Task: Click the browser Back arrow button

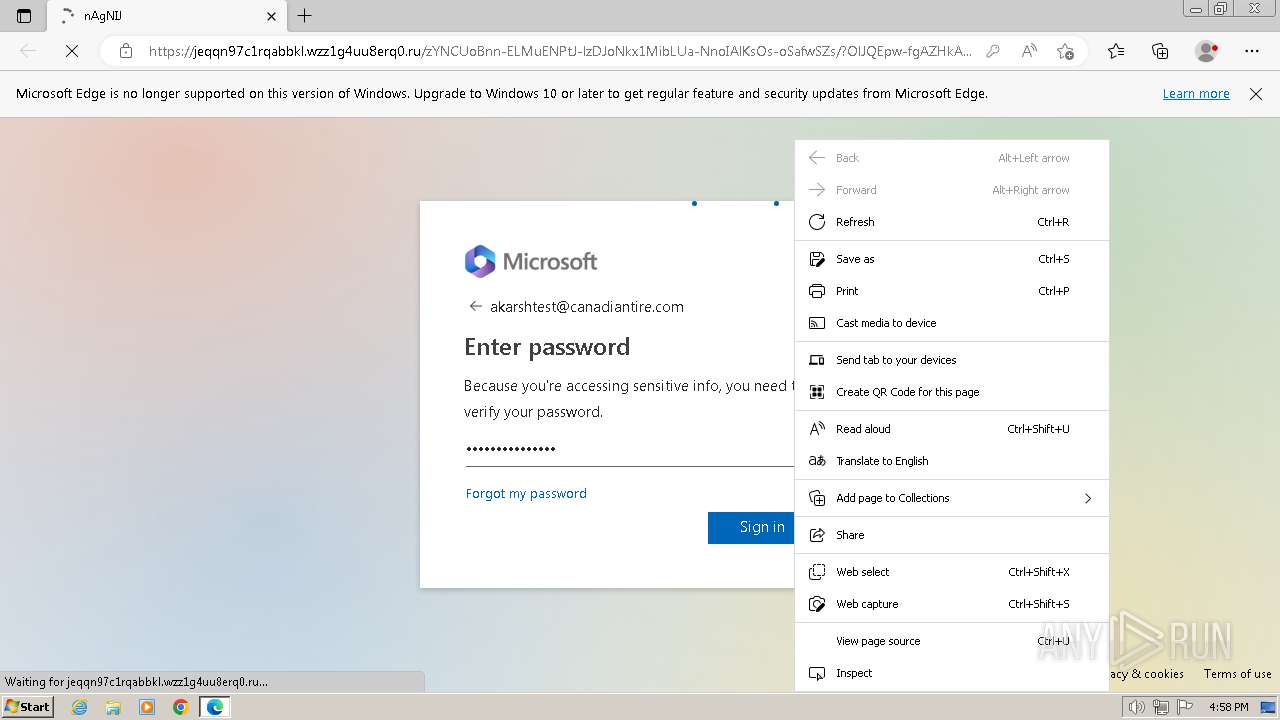Action: (x=28, y=51)
